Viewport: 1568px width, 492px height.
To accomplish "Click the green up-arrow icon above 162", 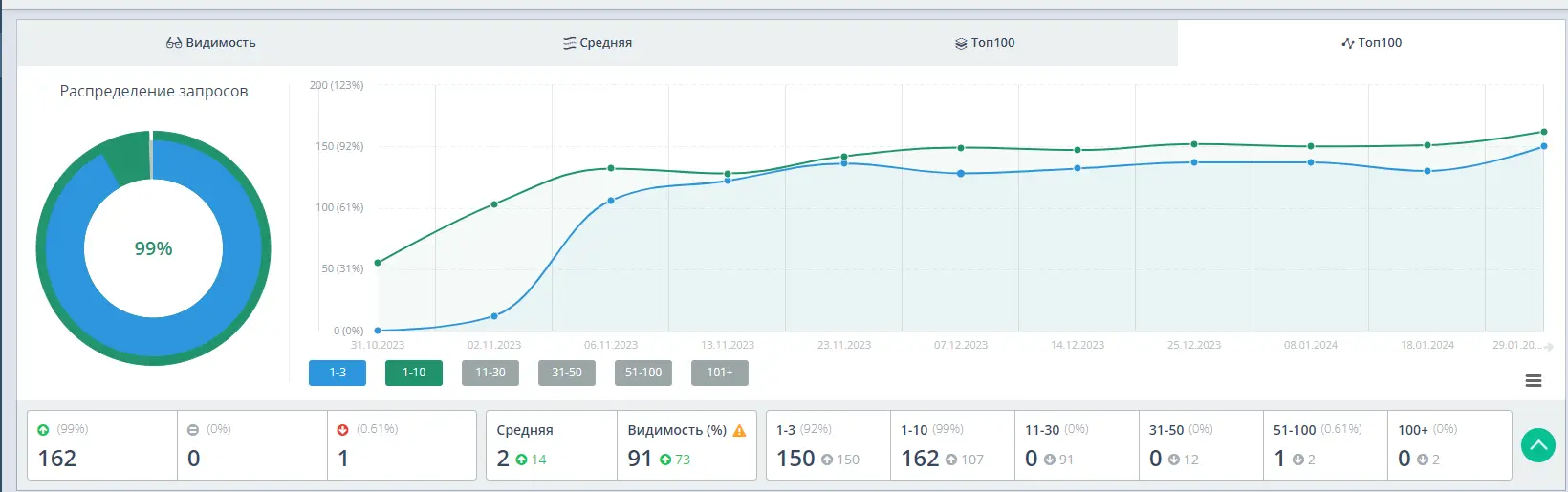I will 43,430.
